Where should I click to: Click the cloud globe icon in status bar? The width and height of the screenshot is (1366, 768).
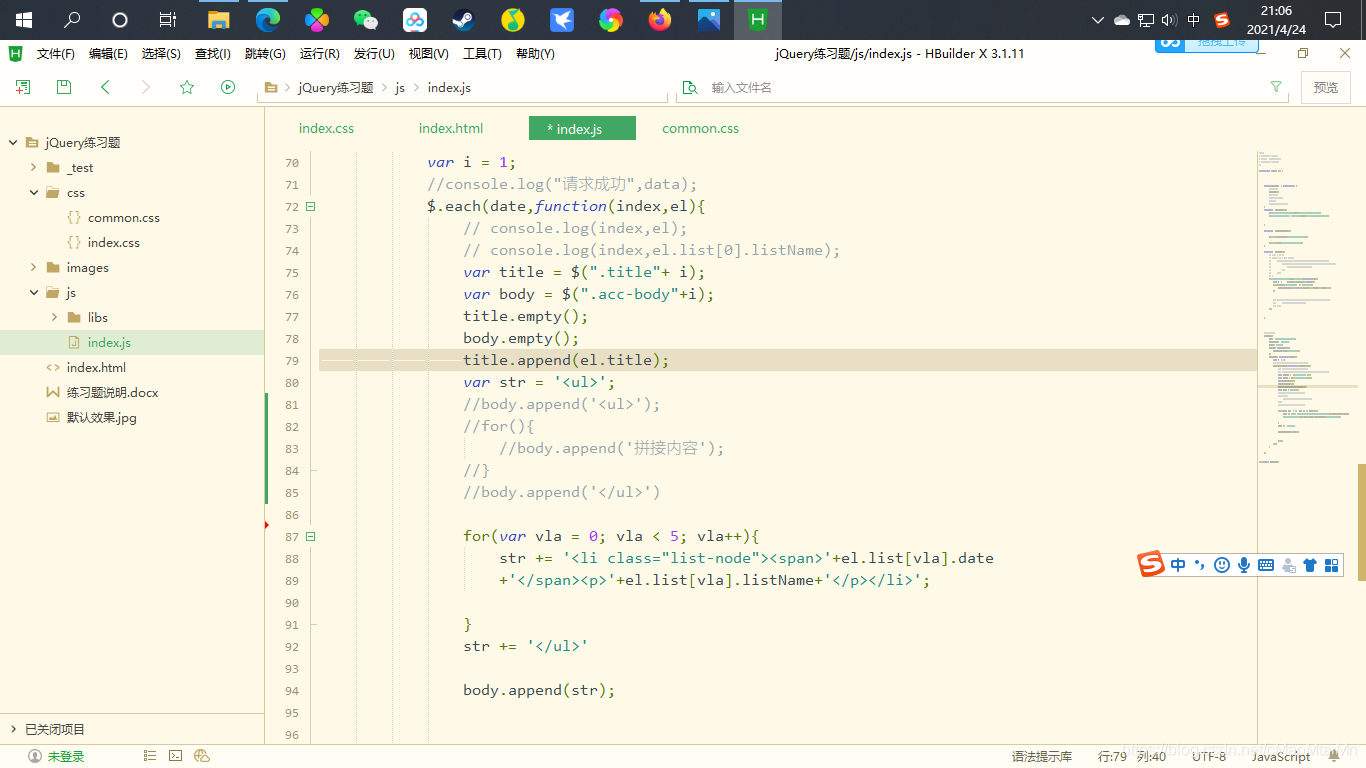[201, 756]
